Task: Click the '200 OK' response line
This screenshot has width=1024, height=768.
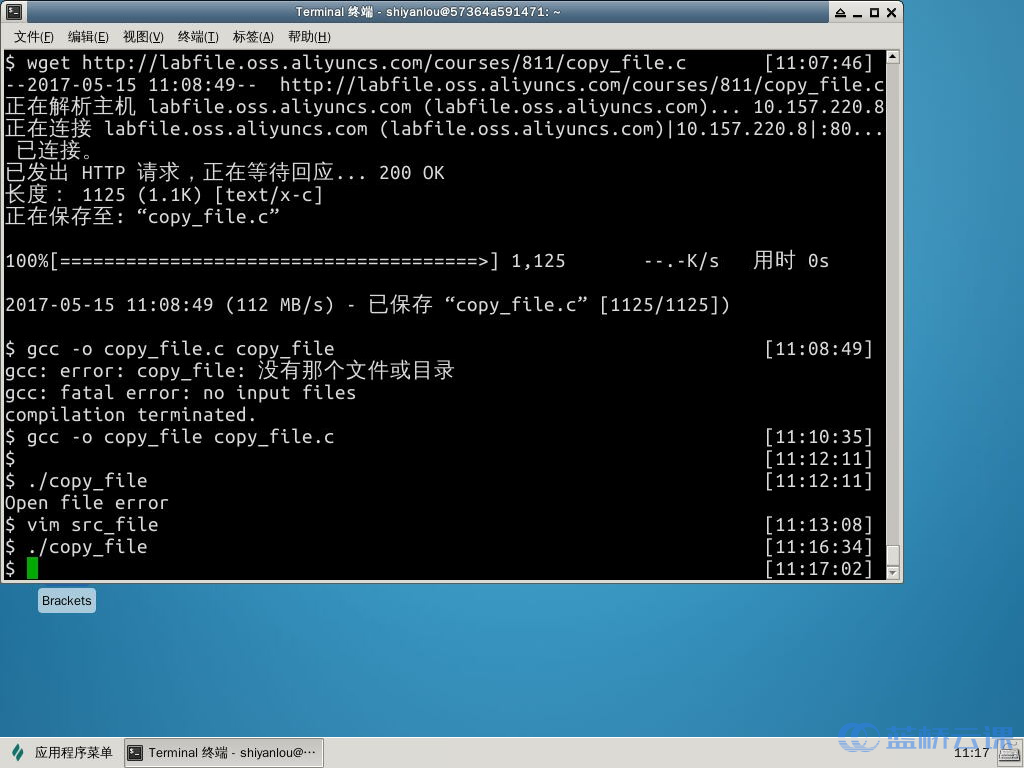Action: point(225,172)
